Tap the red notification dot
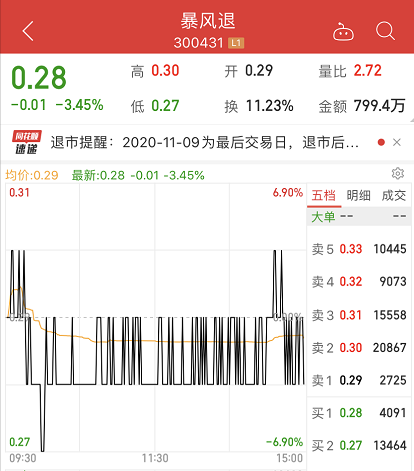Image resolution: width=414 pixels, height=471 pixels. (381, 143)
